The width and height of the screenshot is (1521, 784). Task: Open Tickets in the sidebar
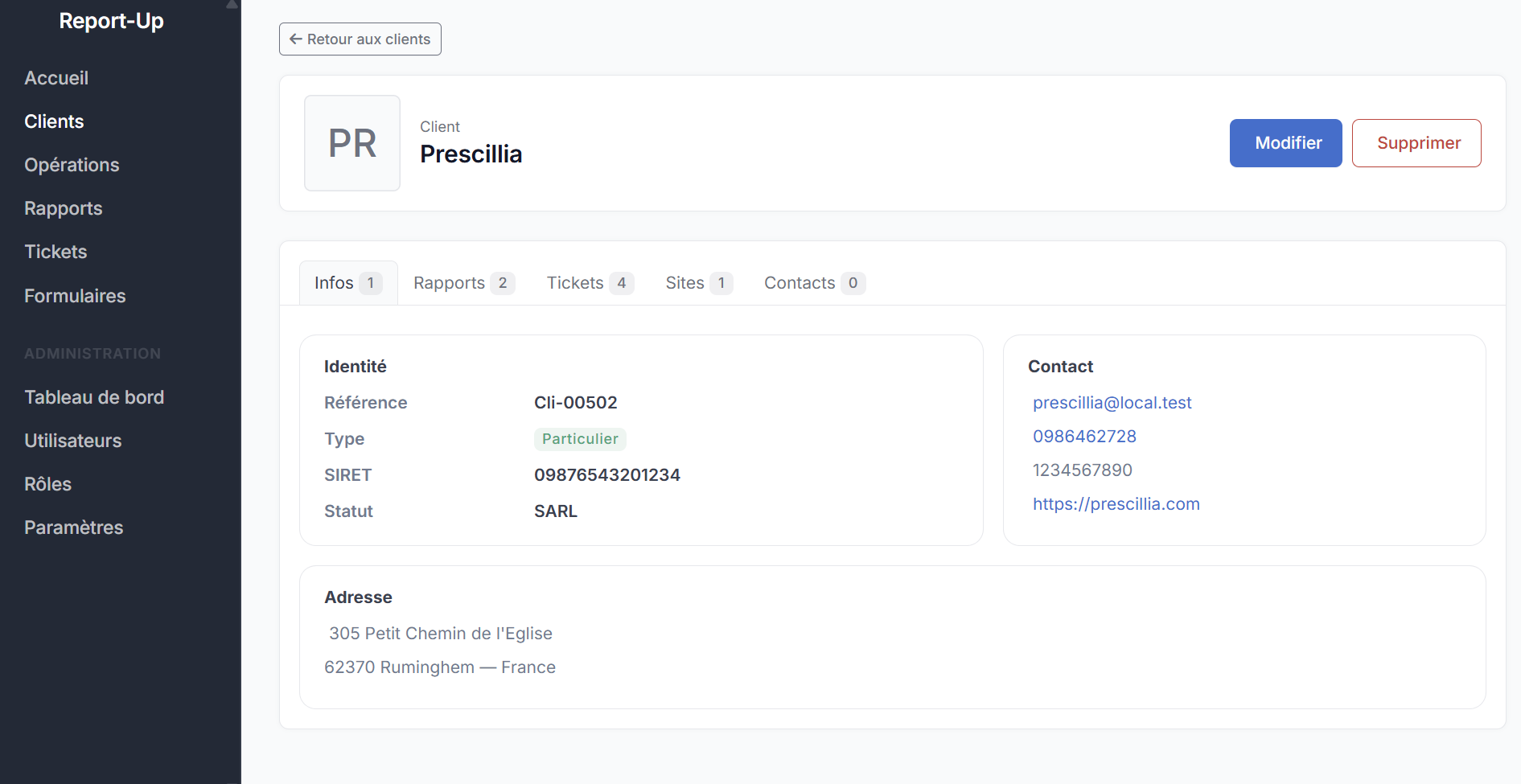click(55, 252)
